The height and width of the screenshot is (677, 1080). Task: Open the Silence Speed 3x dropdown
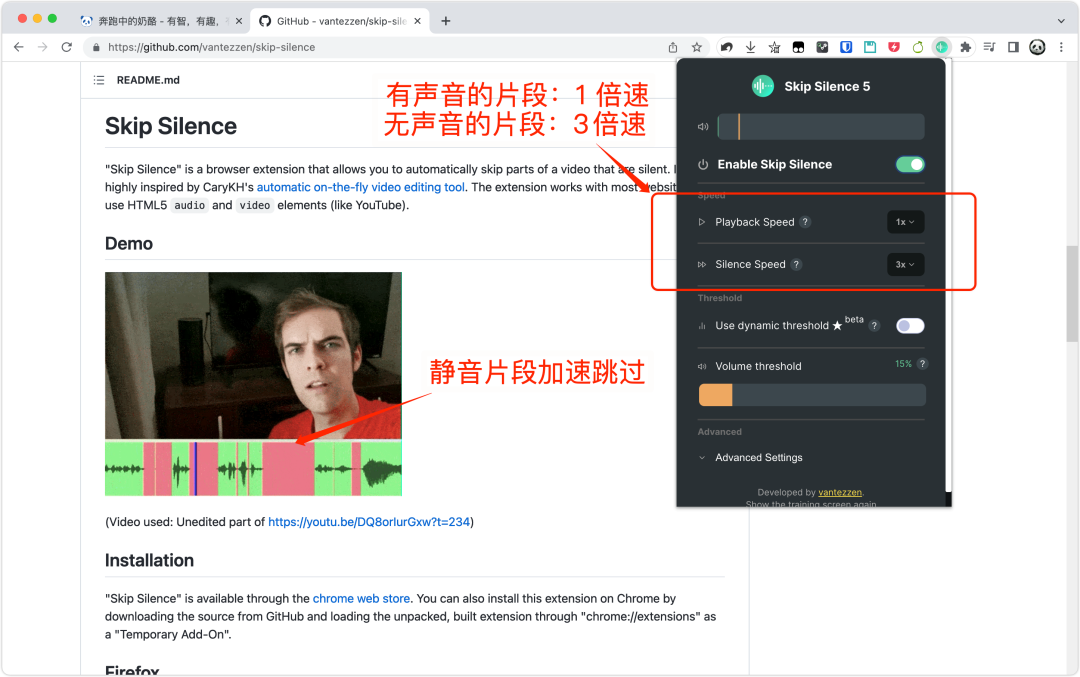[x=905, y=264]
